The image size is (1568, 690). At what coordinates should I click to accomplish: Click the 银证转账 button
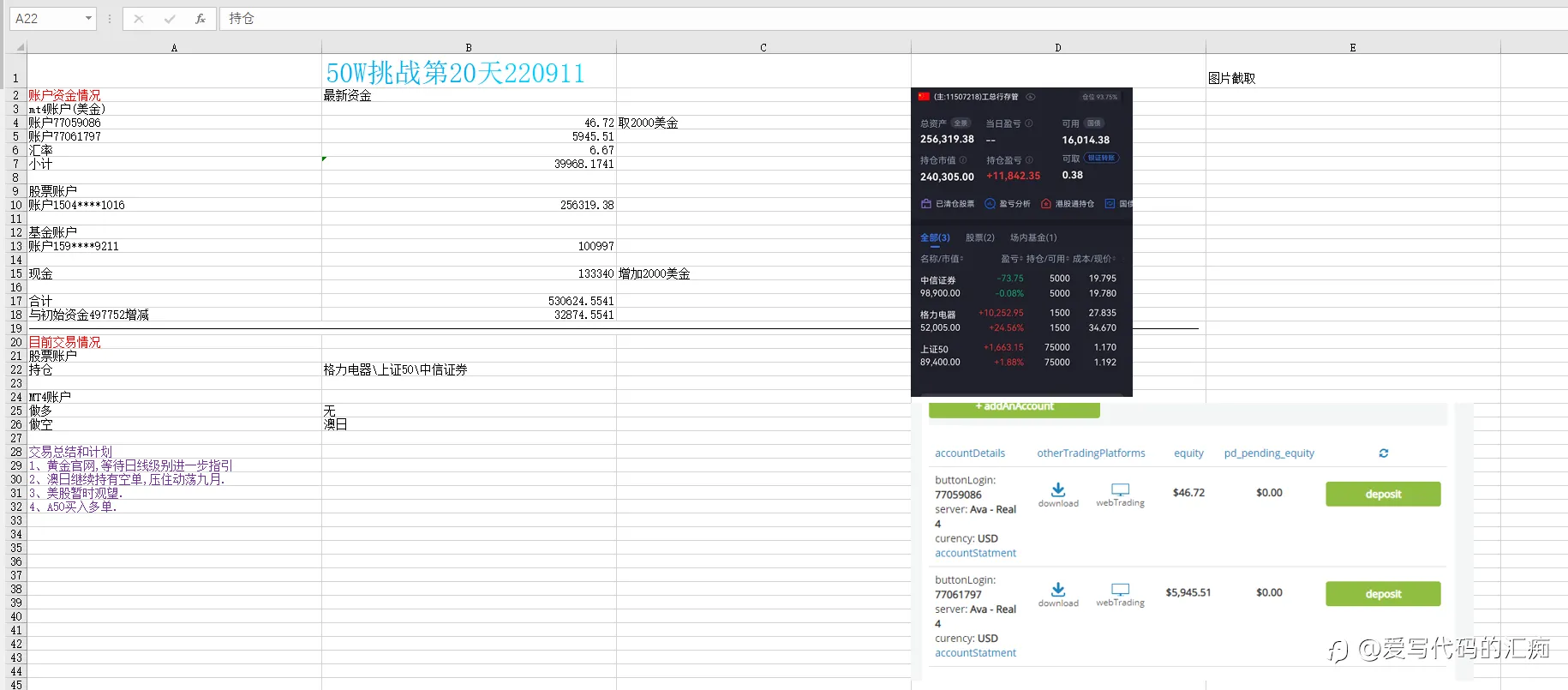[1101, 158]
